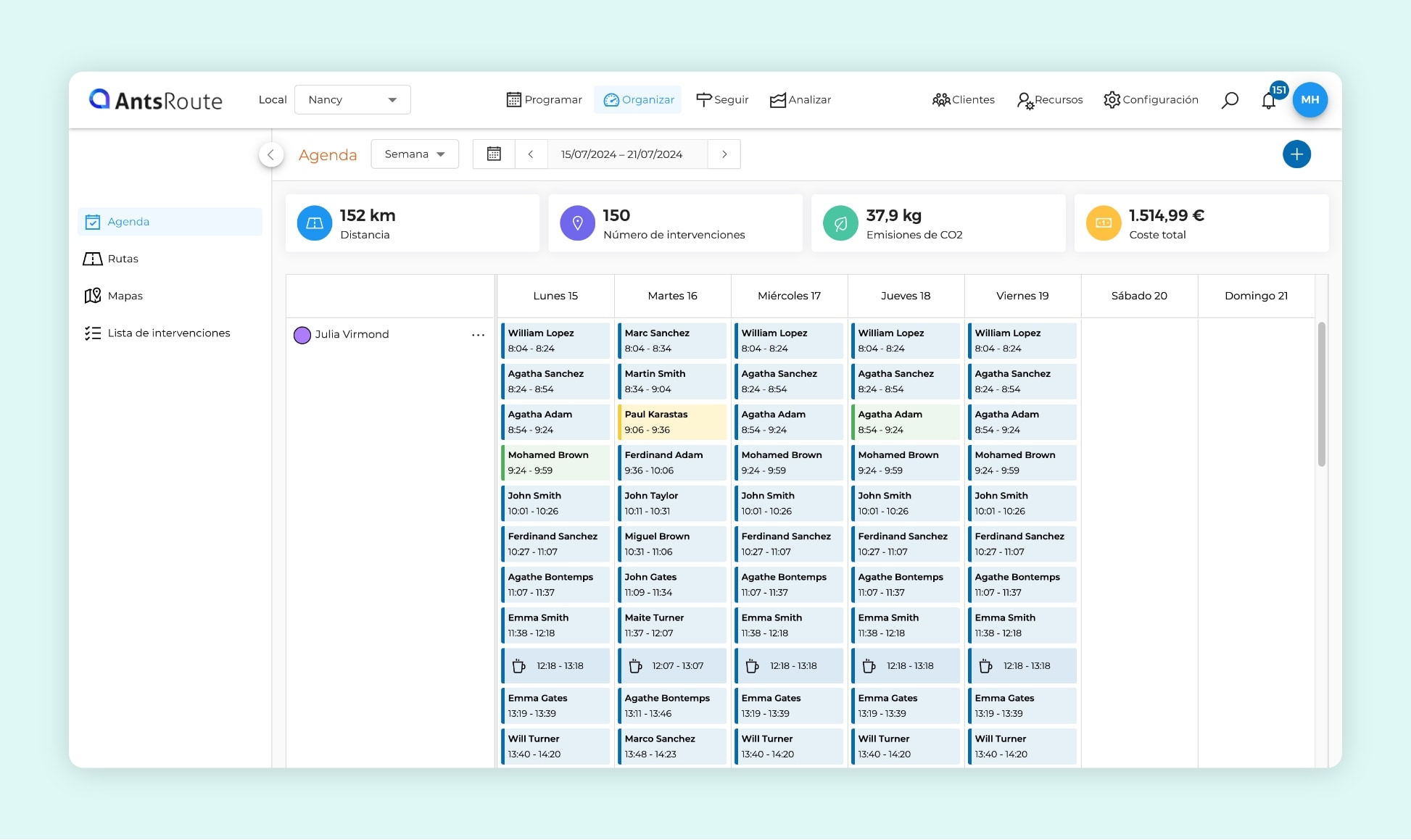This screenshot has height=840, width=1411.
Task: Open notifications bell with 151 badge
Action: pos(1269,101)
